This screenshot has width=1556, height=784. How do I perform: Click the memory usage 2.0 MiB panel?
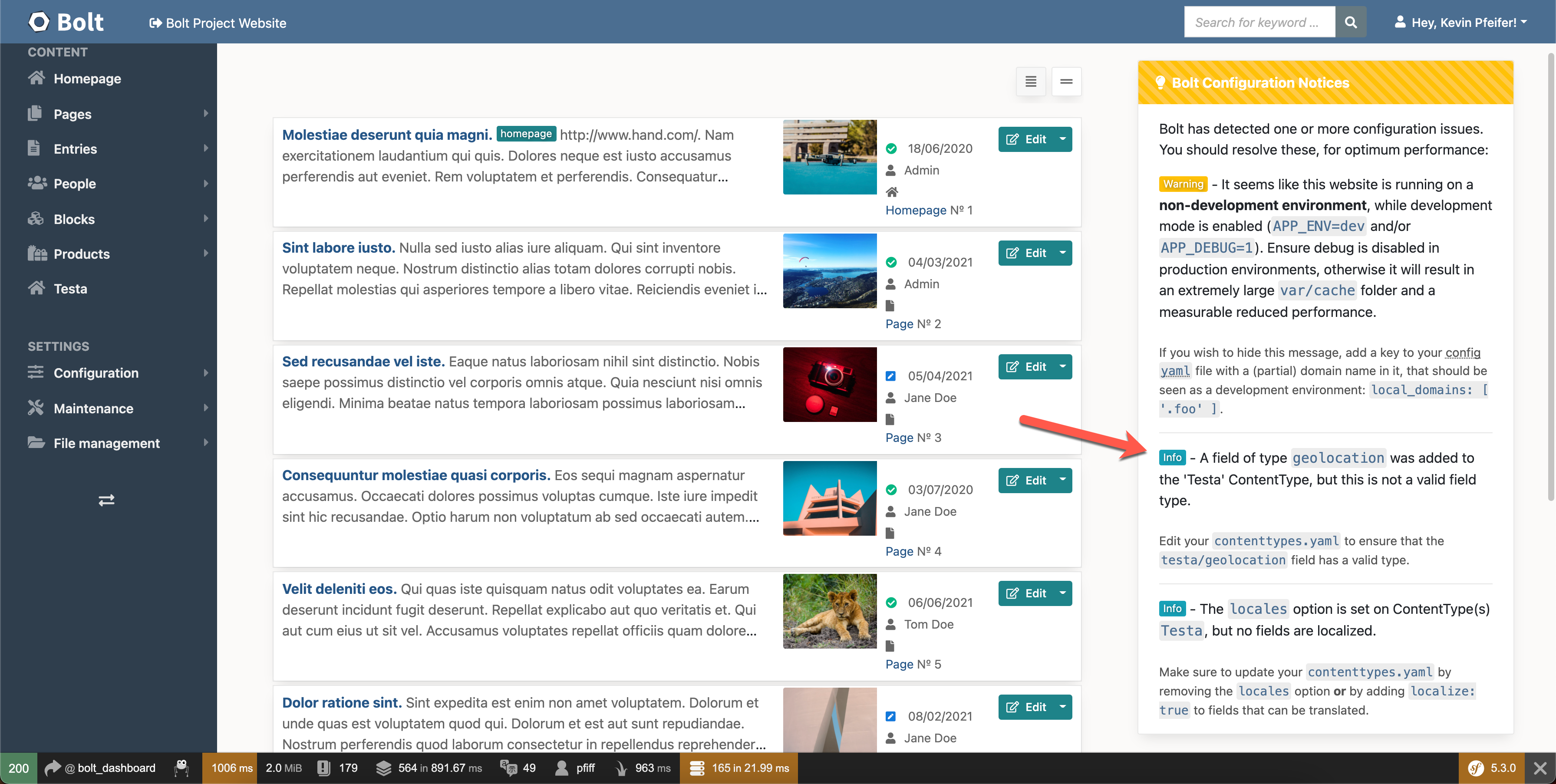[x=284, y=768]
